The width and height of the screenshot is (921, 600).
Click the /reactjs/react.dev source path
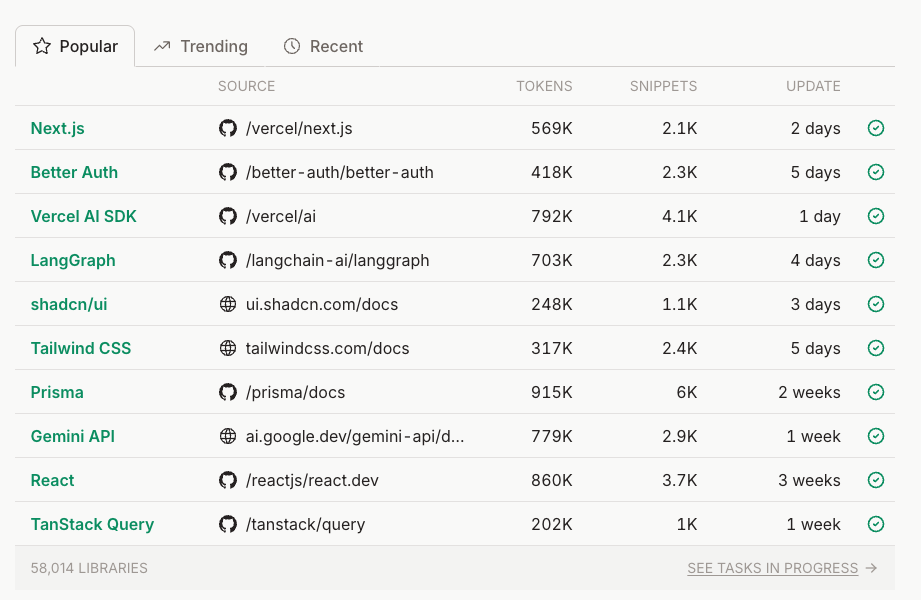[312, 481]
